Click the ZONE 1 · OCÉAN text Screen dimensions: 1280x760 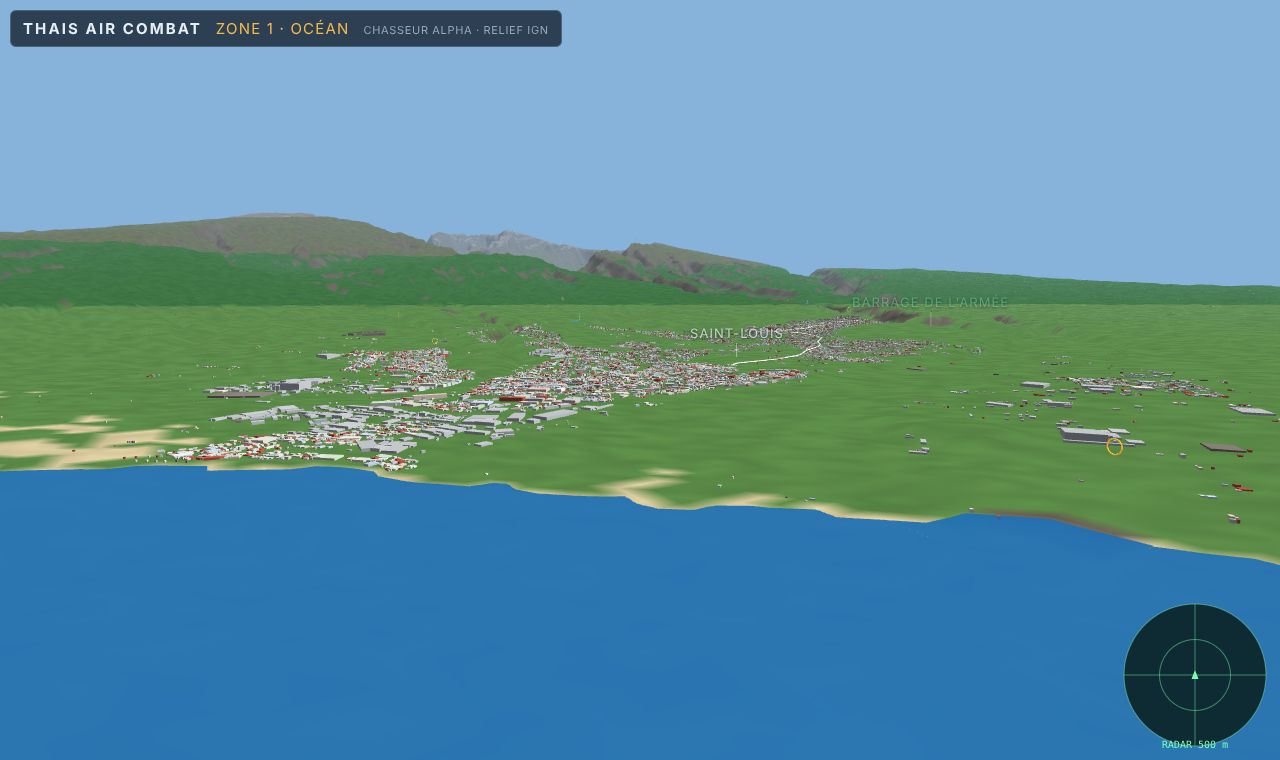coord(283,29)
